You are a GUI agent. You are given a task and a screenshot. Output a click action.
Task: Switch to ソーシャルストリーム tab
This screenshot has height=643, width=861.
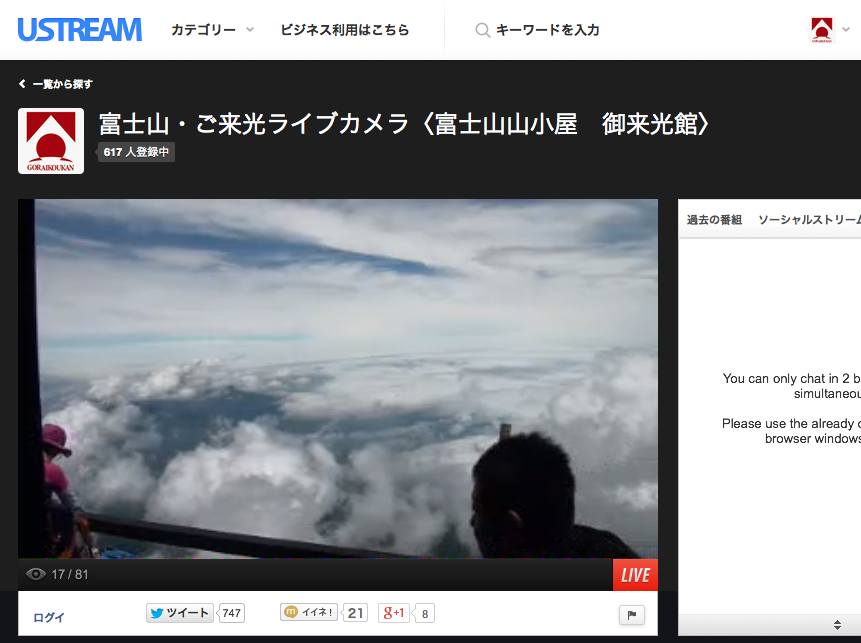pos(808,220)
